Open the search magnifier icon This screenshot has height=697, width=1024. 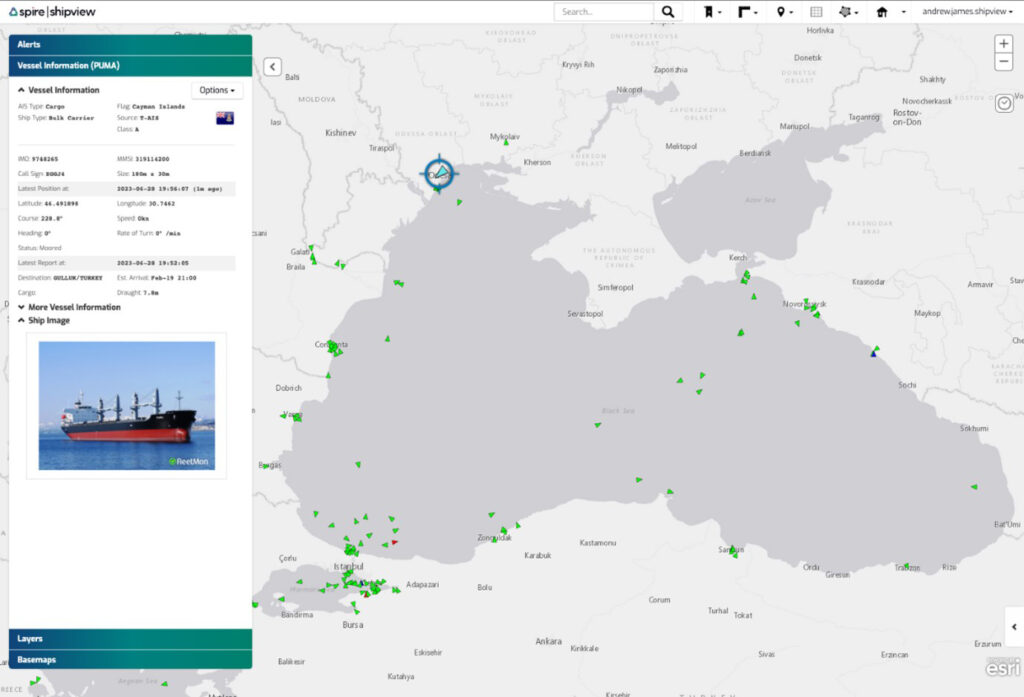click(668, 11)
